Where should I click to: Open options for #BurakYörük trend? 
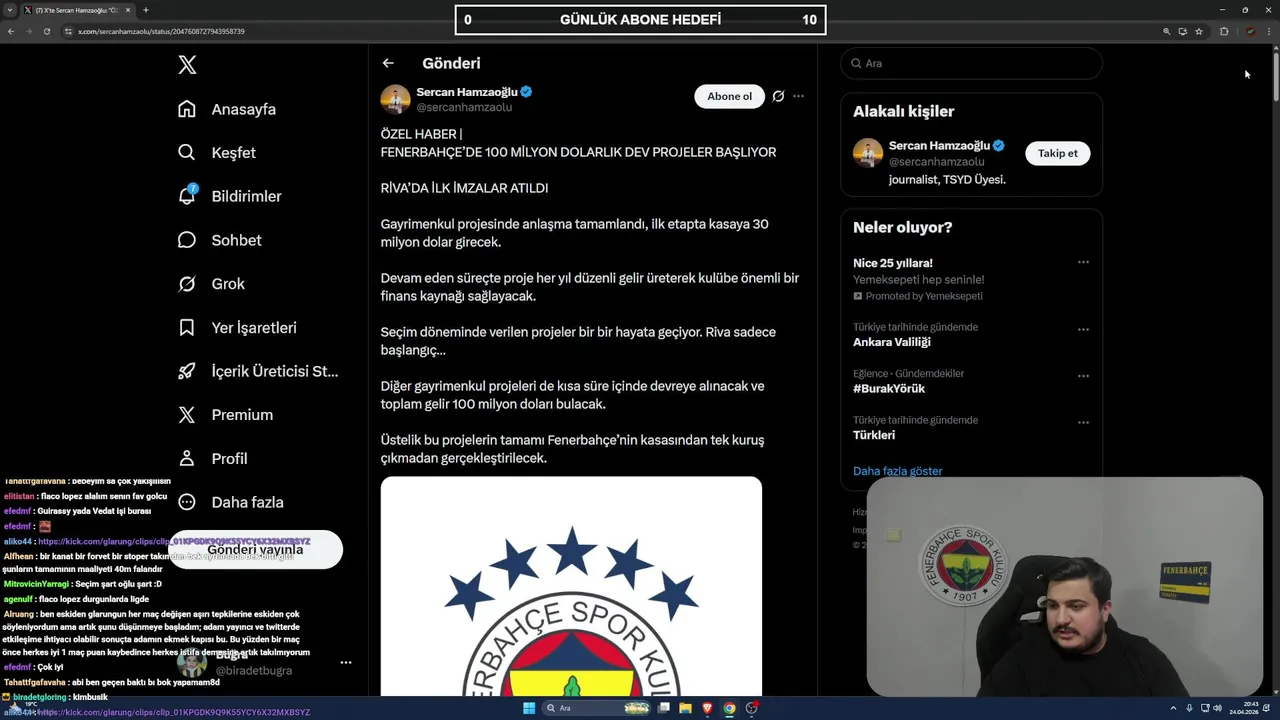[1083, 376]
